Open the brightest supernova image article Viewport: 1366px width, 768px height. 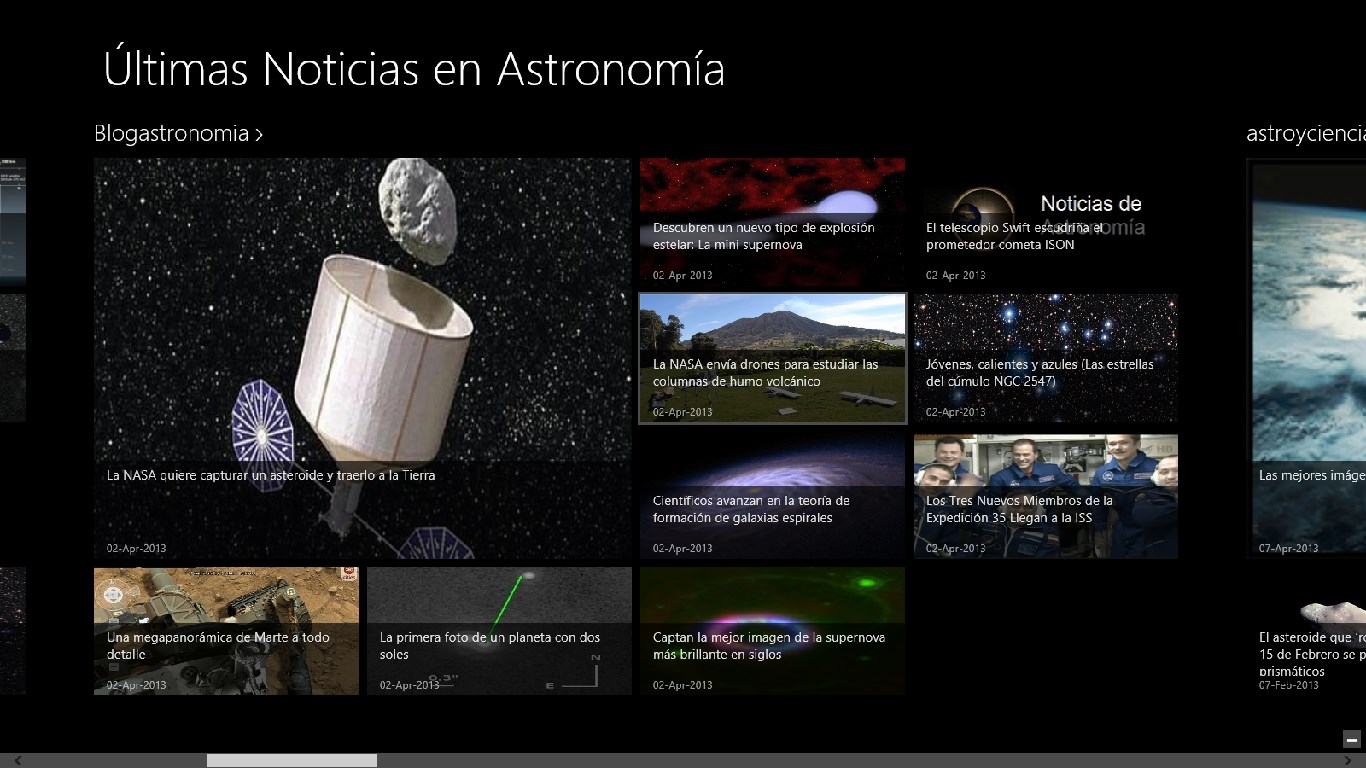(x=772, y=631)
